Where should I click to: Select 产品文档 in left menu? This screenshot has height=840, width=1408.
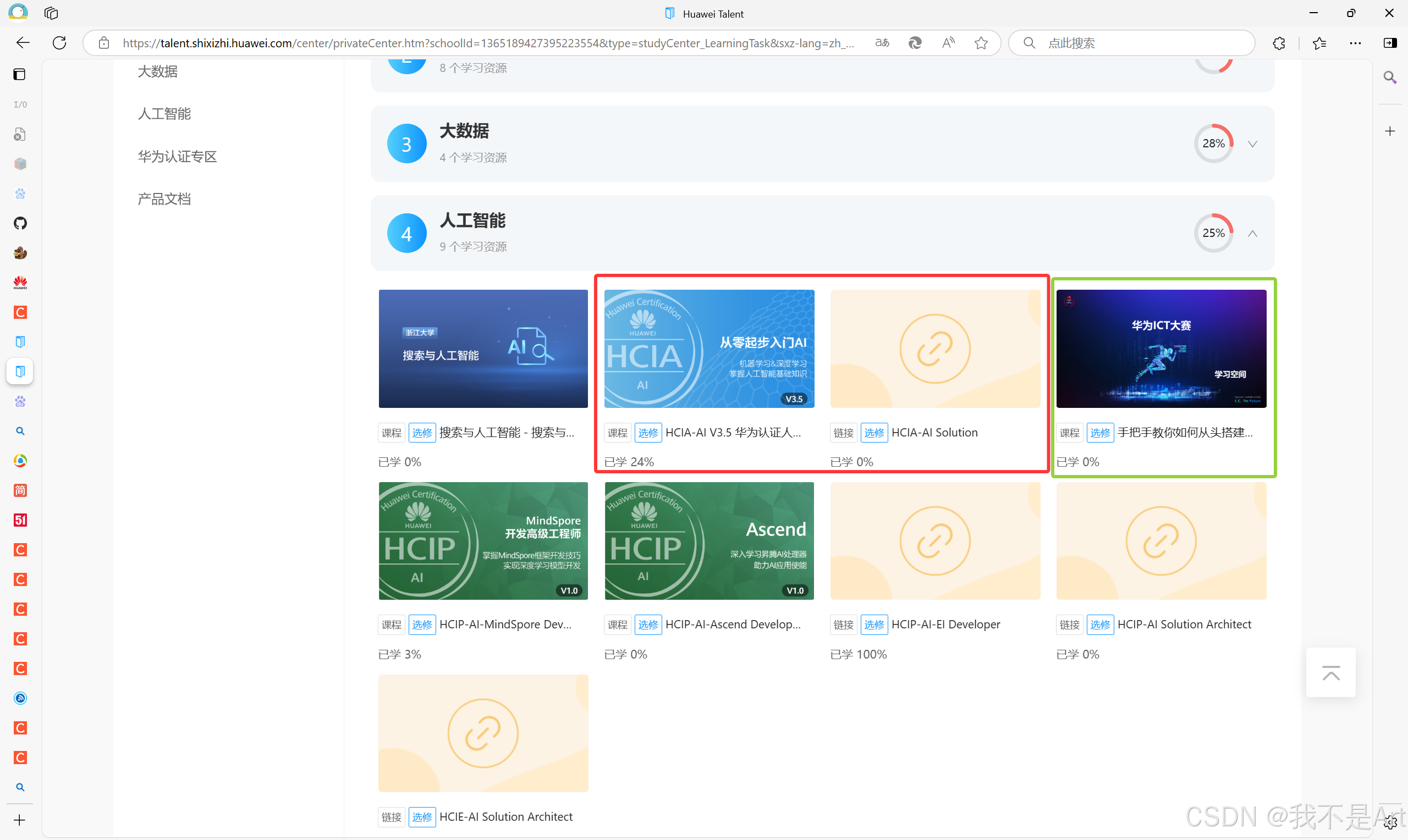click(164, 198)
